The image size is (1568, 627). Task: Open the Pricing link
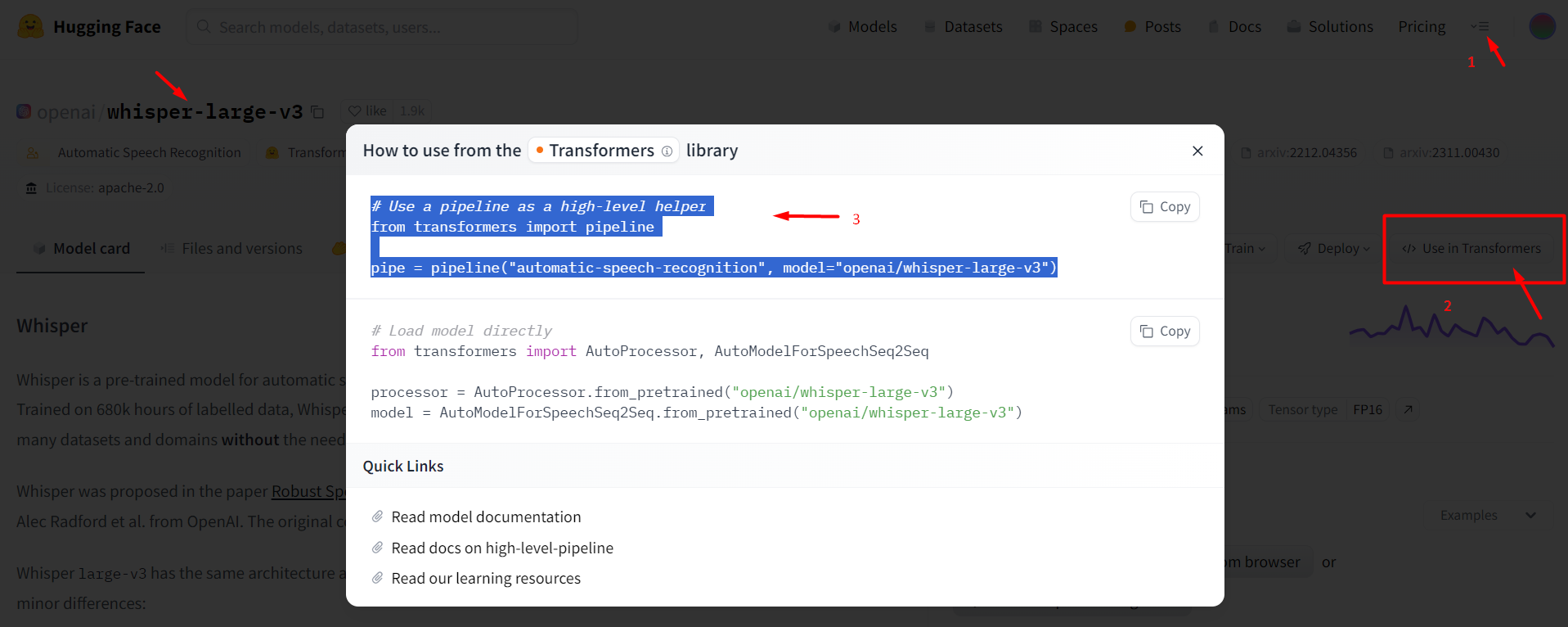coord(1422,27)
